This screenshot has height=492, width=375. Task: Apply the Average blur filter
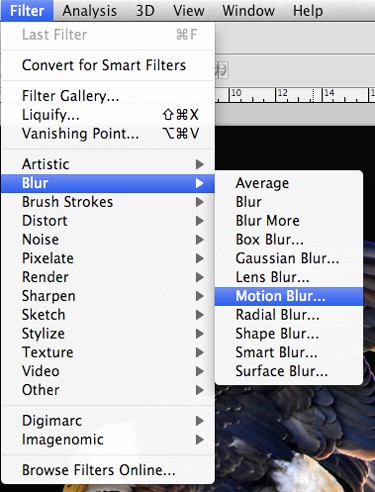pos(289,183)
